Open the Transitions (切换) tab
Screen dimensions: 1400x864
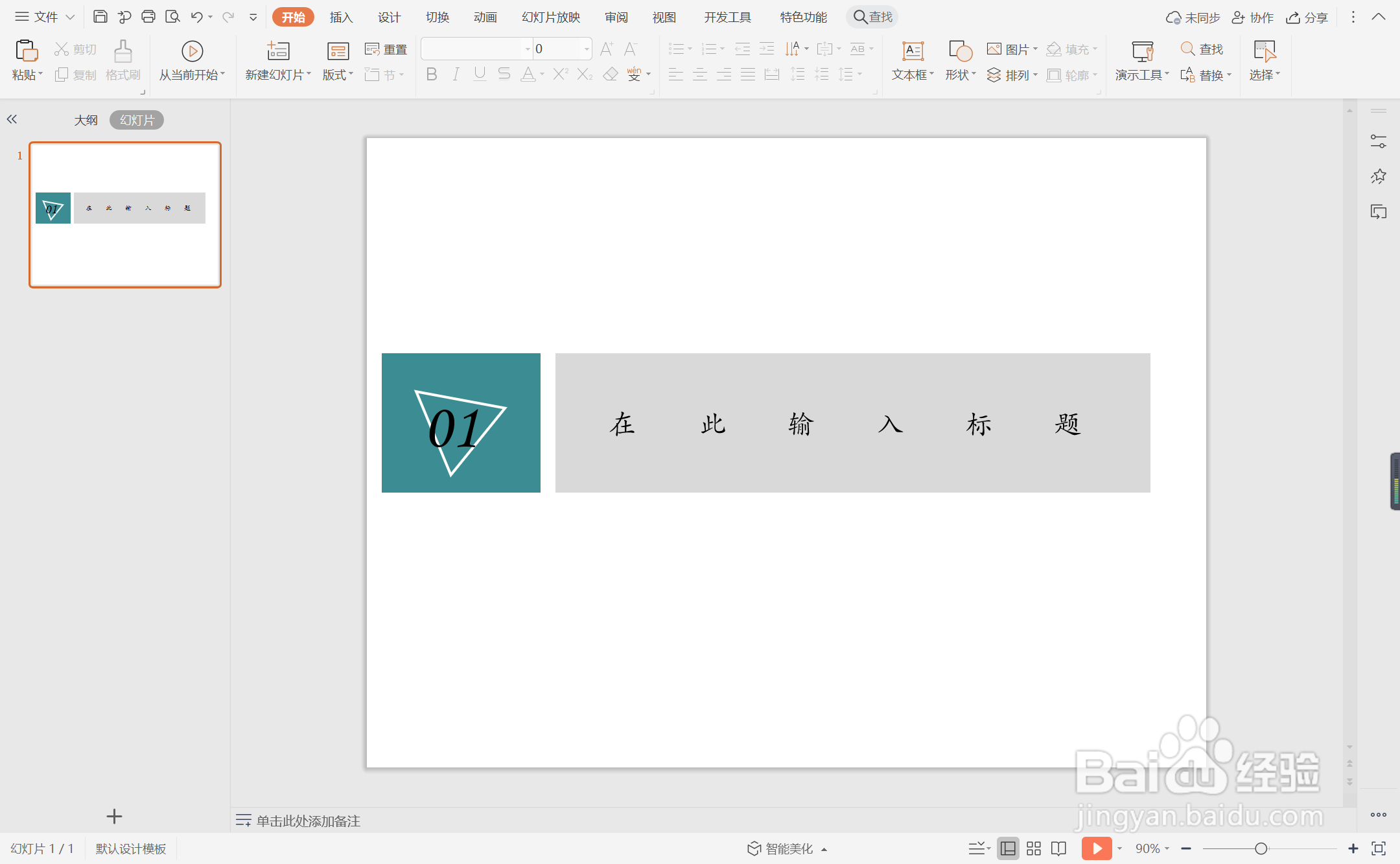(x=437, y=18)
